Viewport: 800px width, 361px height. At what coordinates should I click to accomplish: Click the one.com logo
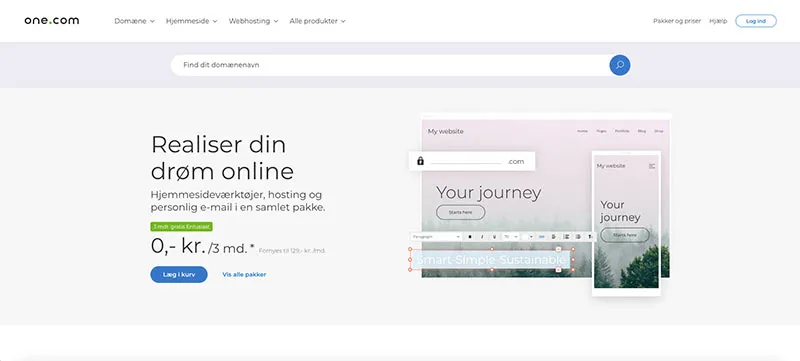[52, 21]
